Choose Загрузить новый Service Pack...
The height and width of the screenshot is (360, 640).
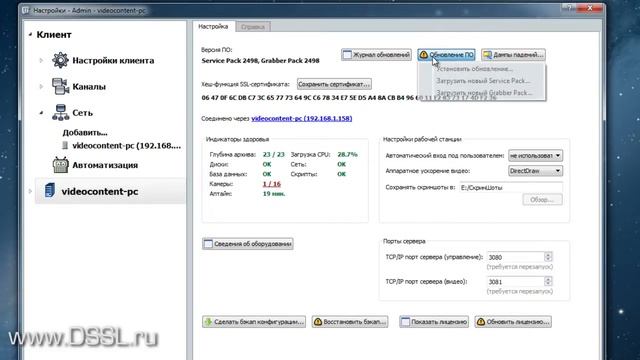[482, 81]
